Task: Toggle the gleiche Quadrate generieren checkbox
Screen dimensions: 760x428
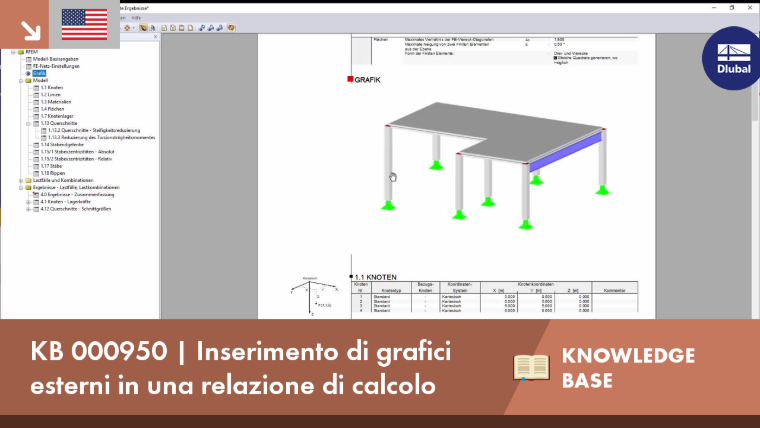Action: (x=555, y=58)
